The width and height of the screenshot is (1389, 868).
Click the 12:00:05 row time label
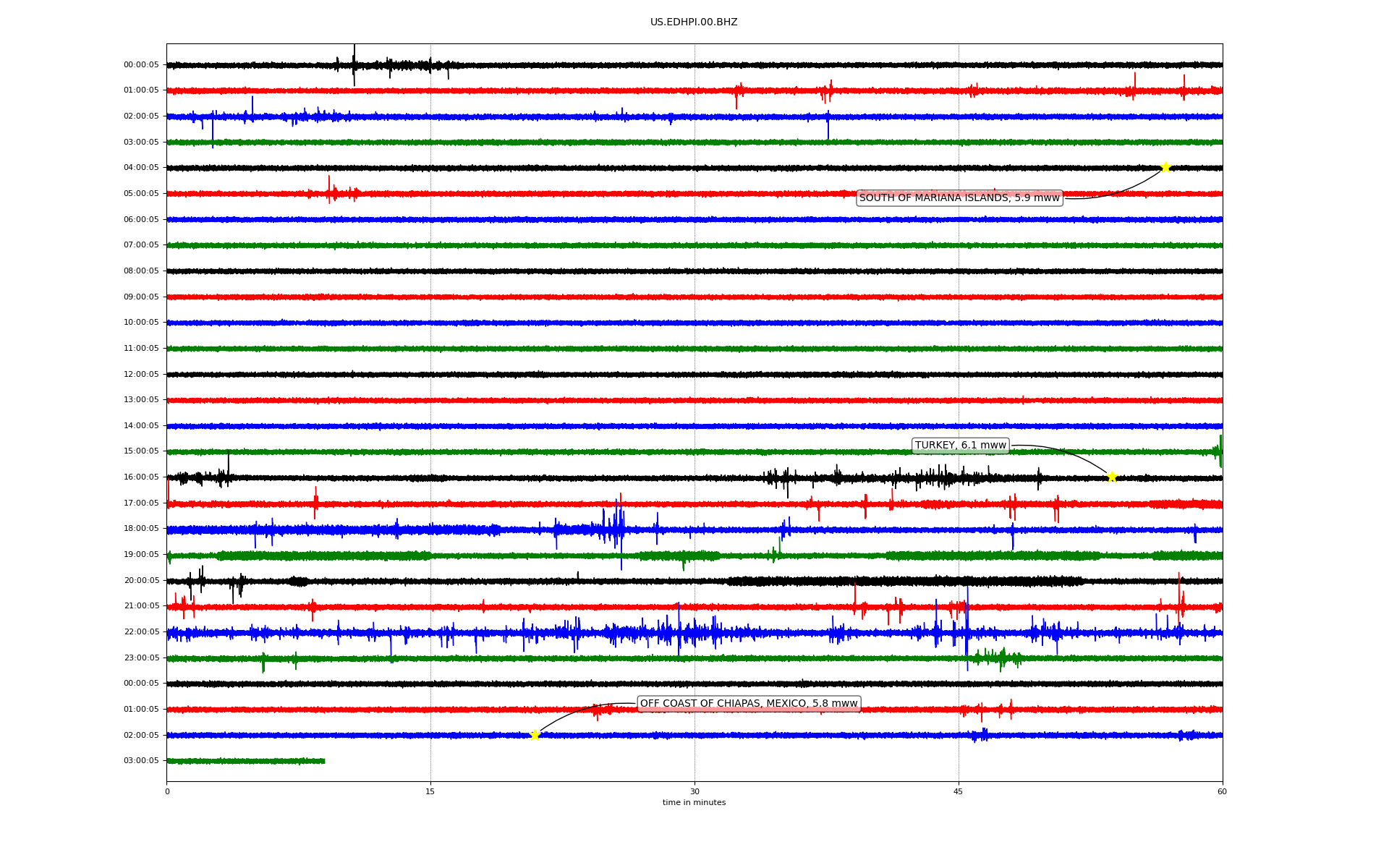click(x=141, y=375)
